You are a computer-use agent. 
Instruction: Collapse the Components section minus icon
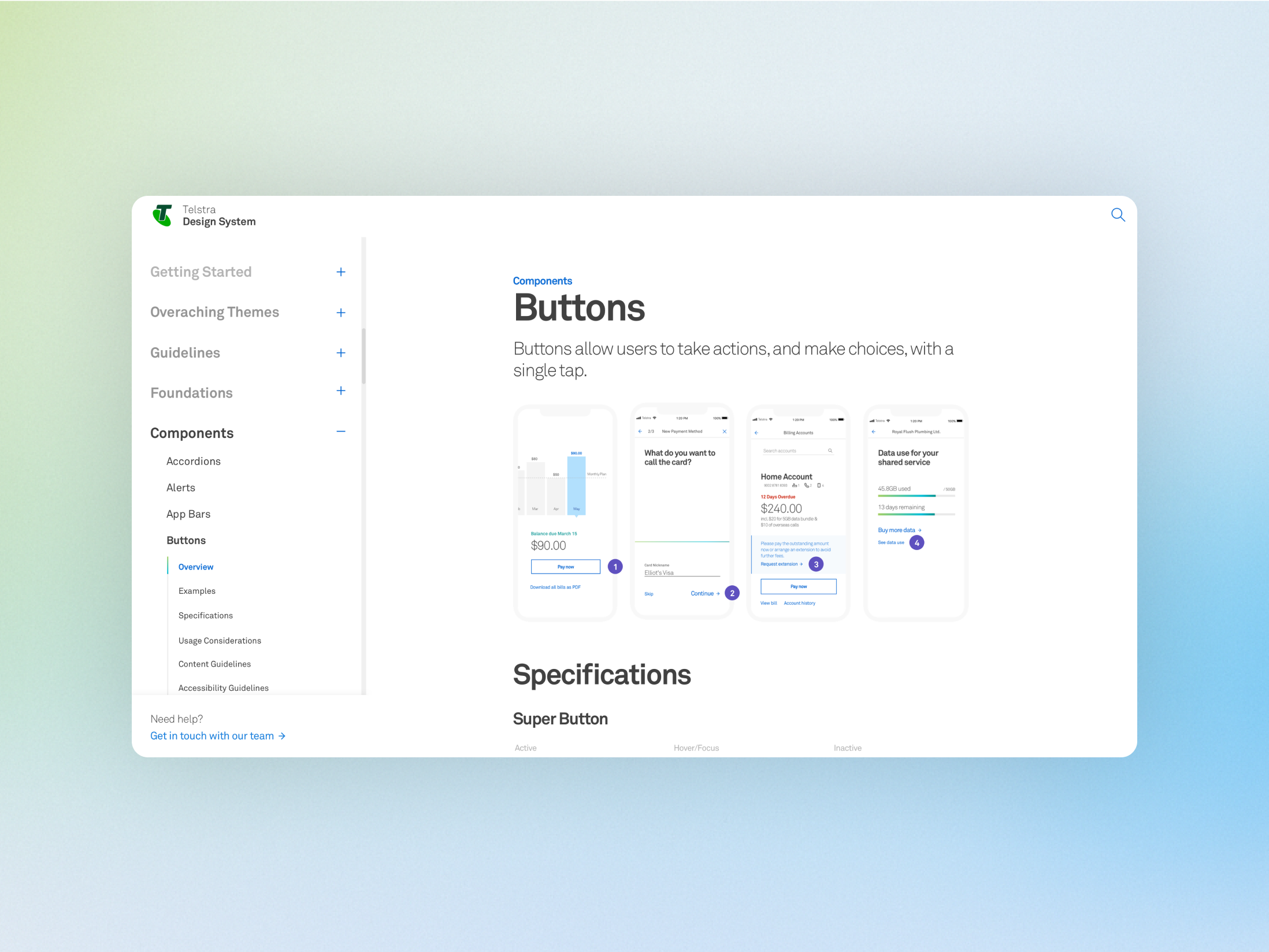pyautogui.click(x=341, y=432)
